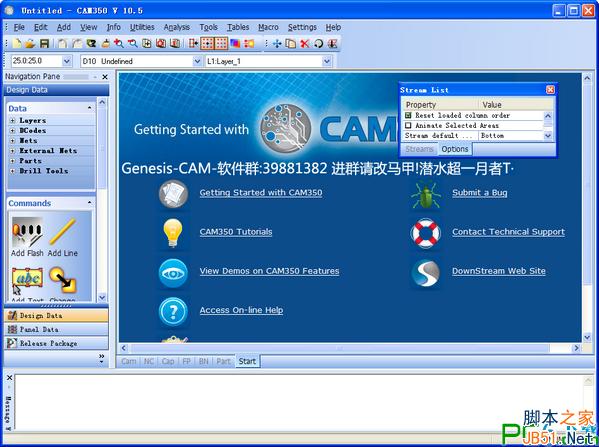The width and height of the screenshot is (599, 447).
Task: Click the Move (blue cross arrows) icon
Action: coord(277,44)
